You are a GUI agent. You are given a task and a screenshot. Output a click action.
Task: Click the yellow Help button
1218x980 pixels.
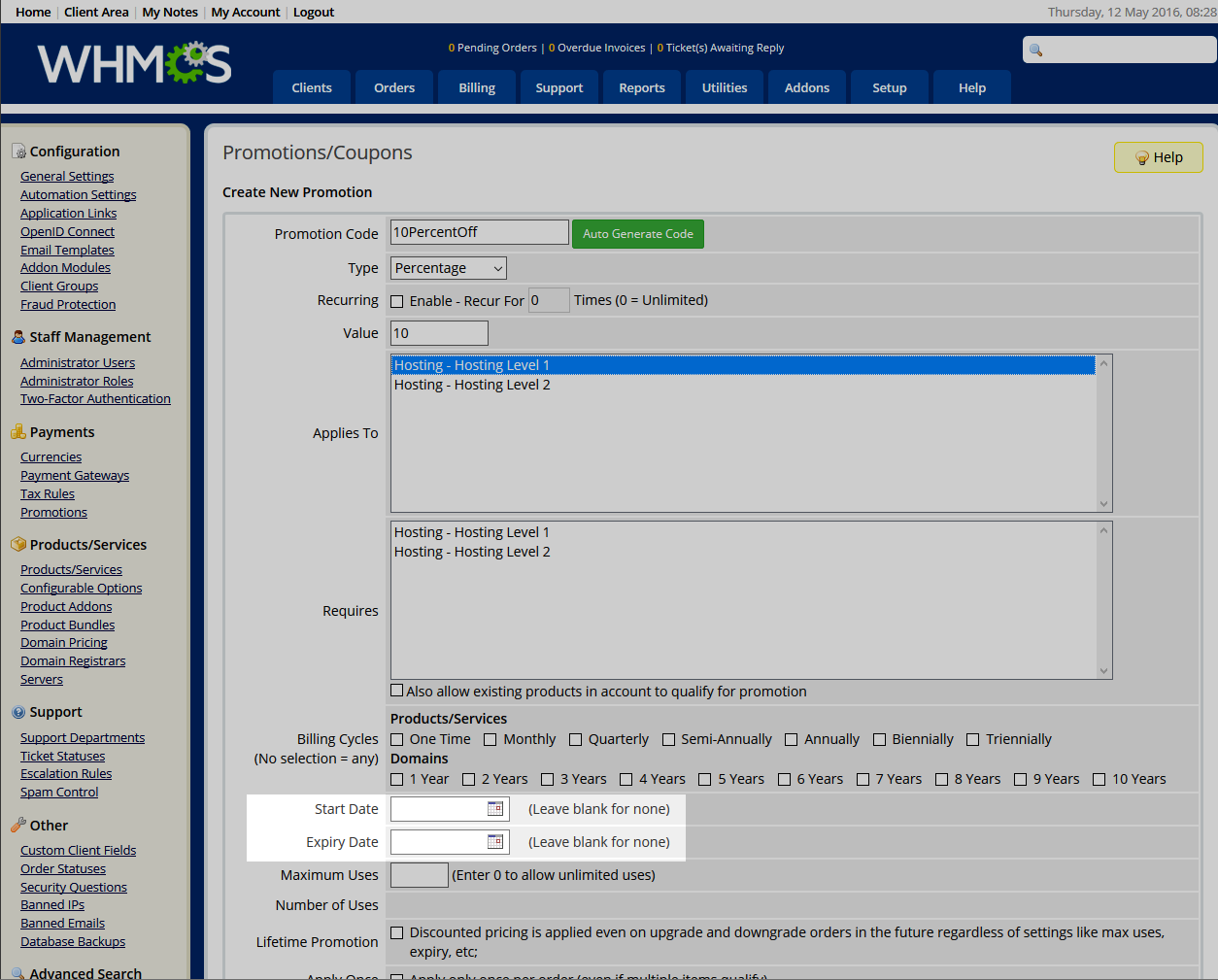click(1158, 157)
